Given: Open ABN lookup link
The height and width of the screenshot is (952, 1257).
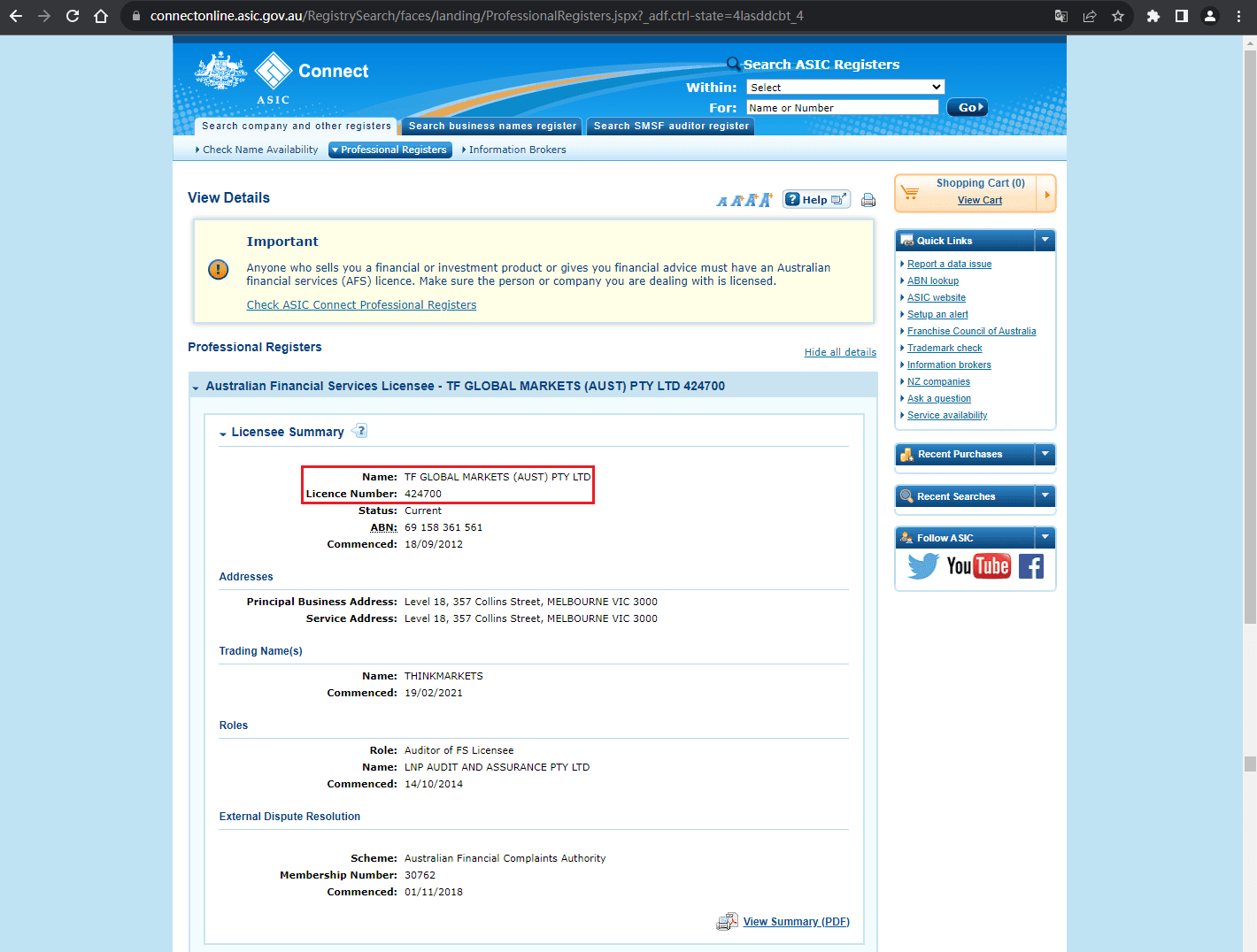Looking at the screenshot, I should coord(933,280).
